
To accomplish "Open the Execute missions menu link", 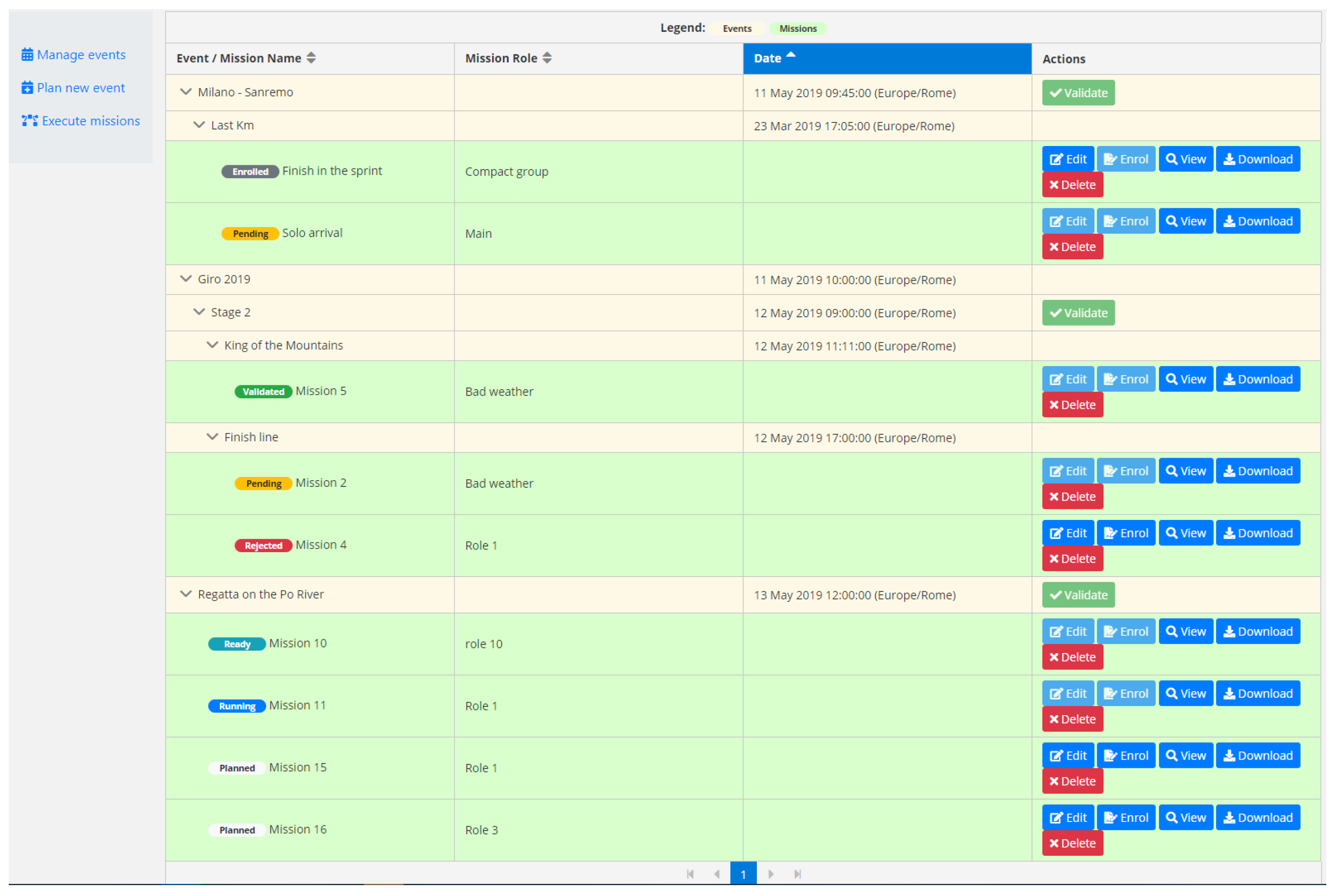I will 90,121.
